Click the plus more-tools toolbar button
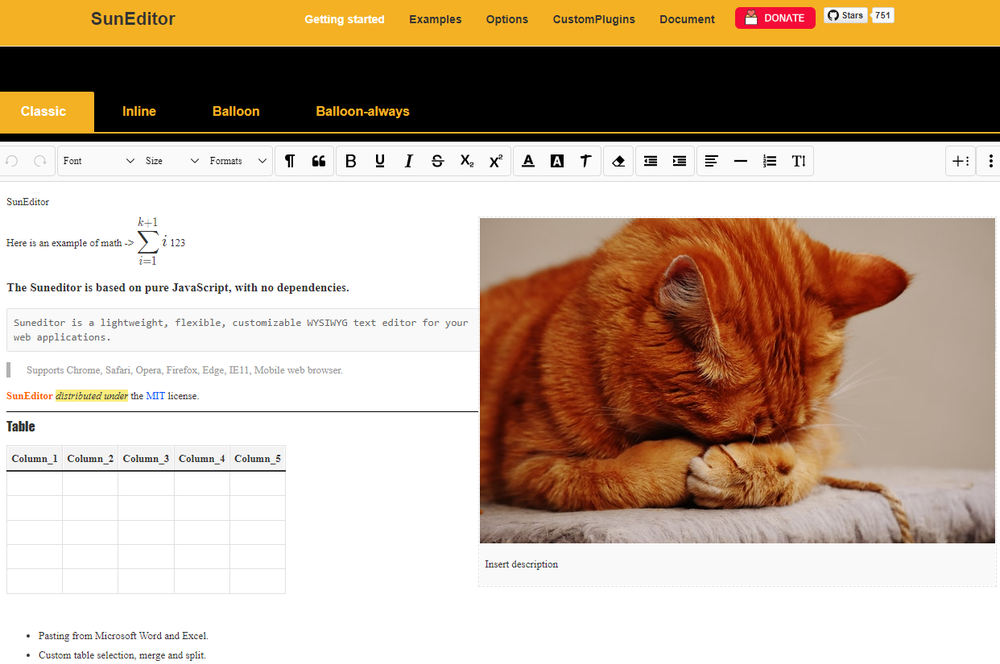This screenshot has height=664, width=1000. click(x=960, y=161)
